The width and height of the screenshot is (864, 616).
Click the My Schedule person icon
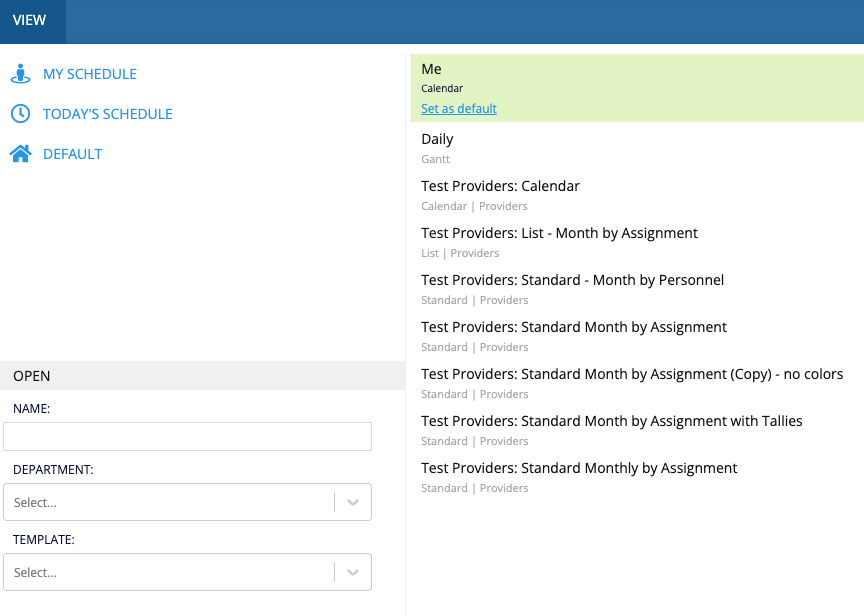[20, 74]
